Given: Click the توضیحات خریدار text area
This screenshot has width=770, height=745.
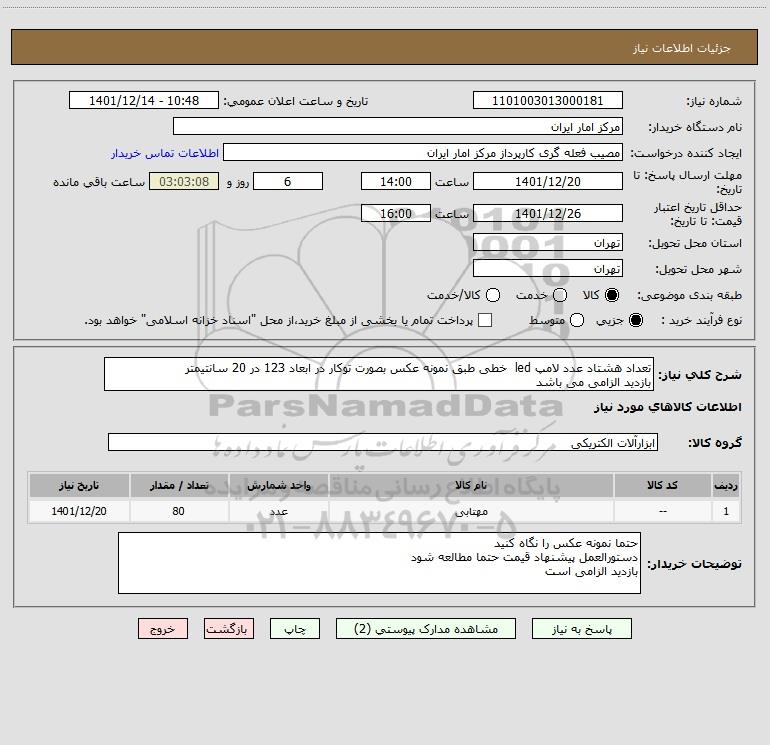Looking at the screenshot, I should [379, 563].
